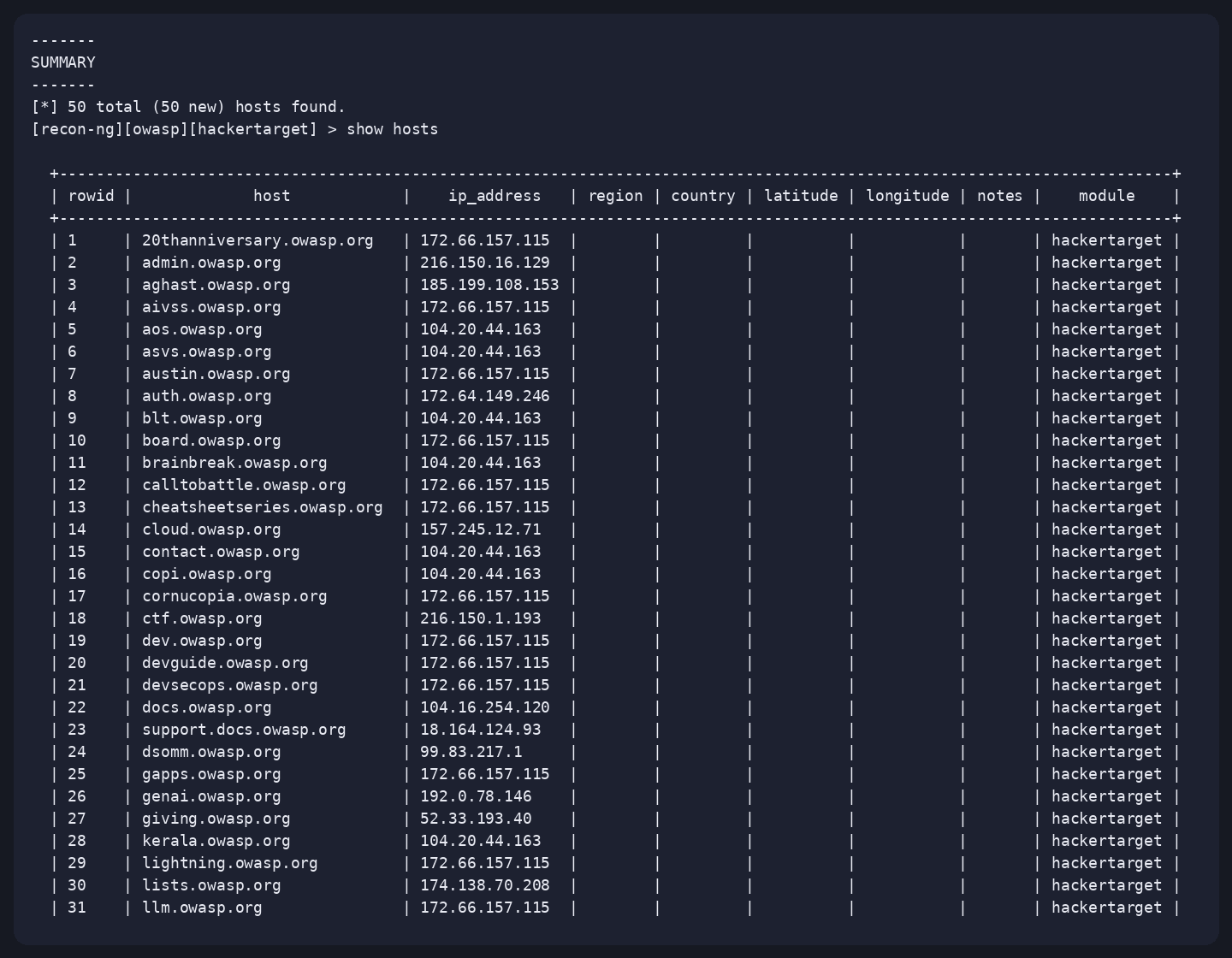Select the ctf.owasp.org host entry
The image size is (1232, 958).
(x=202, y=618)
